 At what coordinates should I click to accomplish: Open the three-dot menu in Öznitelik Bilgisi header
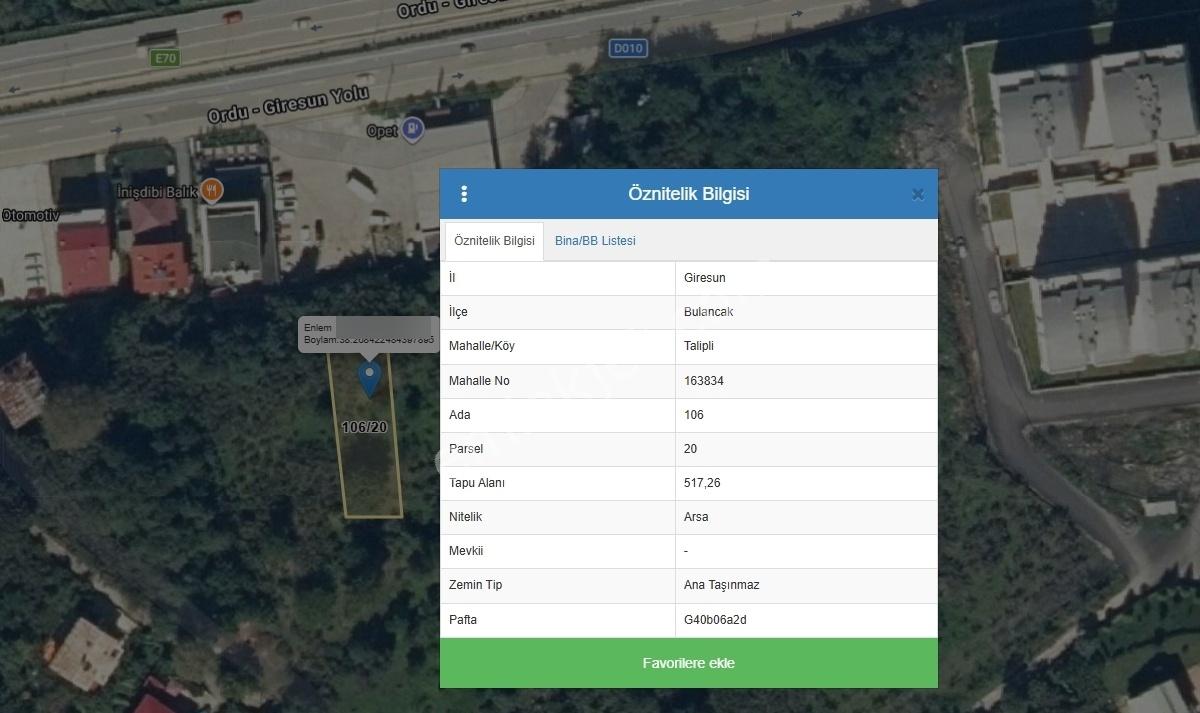pyautogui.click(x=464, y=194)
